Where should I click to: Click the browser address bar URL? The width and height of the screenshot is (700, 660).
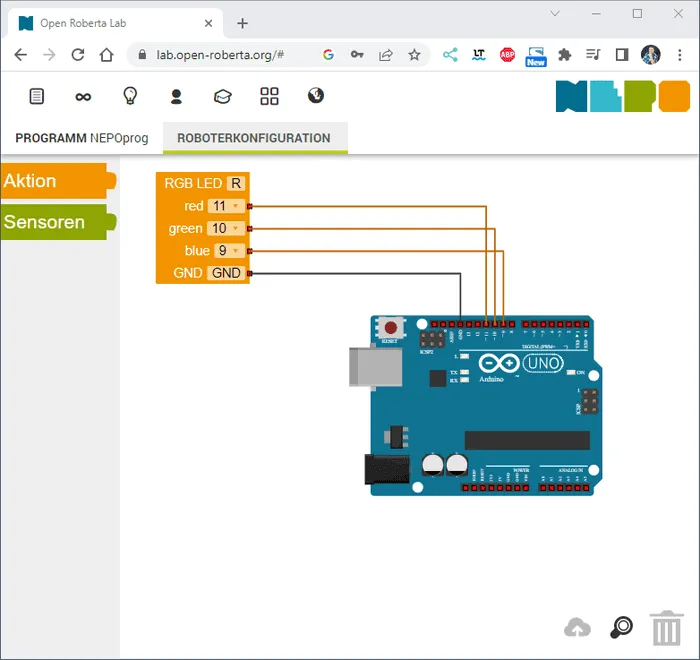[220, 55]
